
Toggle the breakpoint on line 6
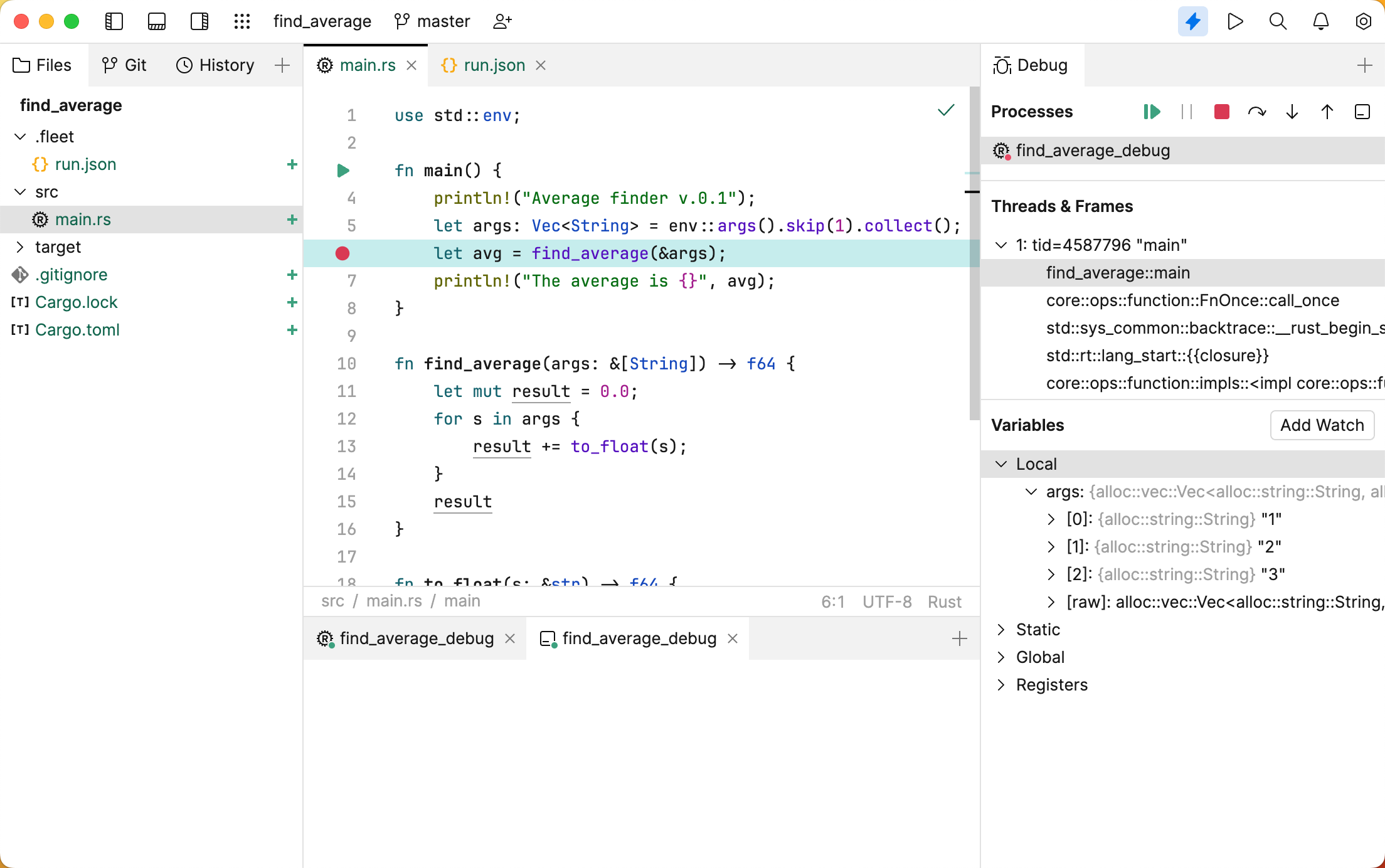[342, 253]
